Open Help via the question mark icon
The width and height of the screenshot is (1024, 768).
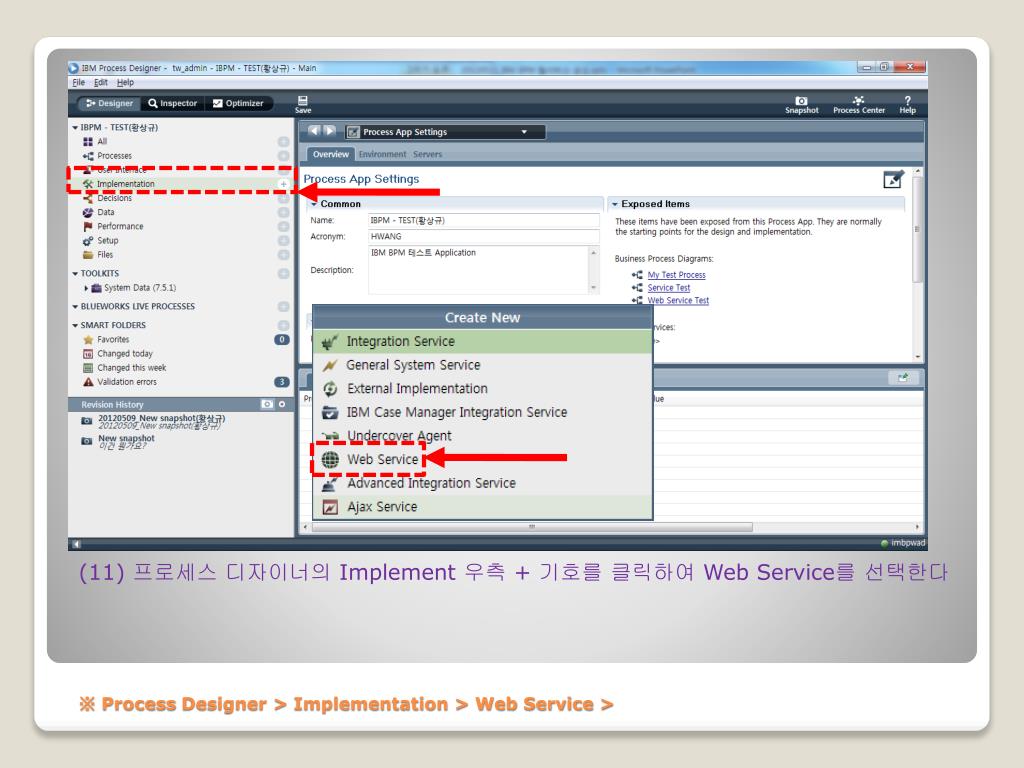tap(907, 100)
